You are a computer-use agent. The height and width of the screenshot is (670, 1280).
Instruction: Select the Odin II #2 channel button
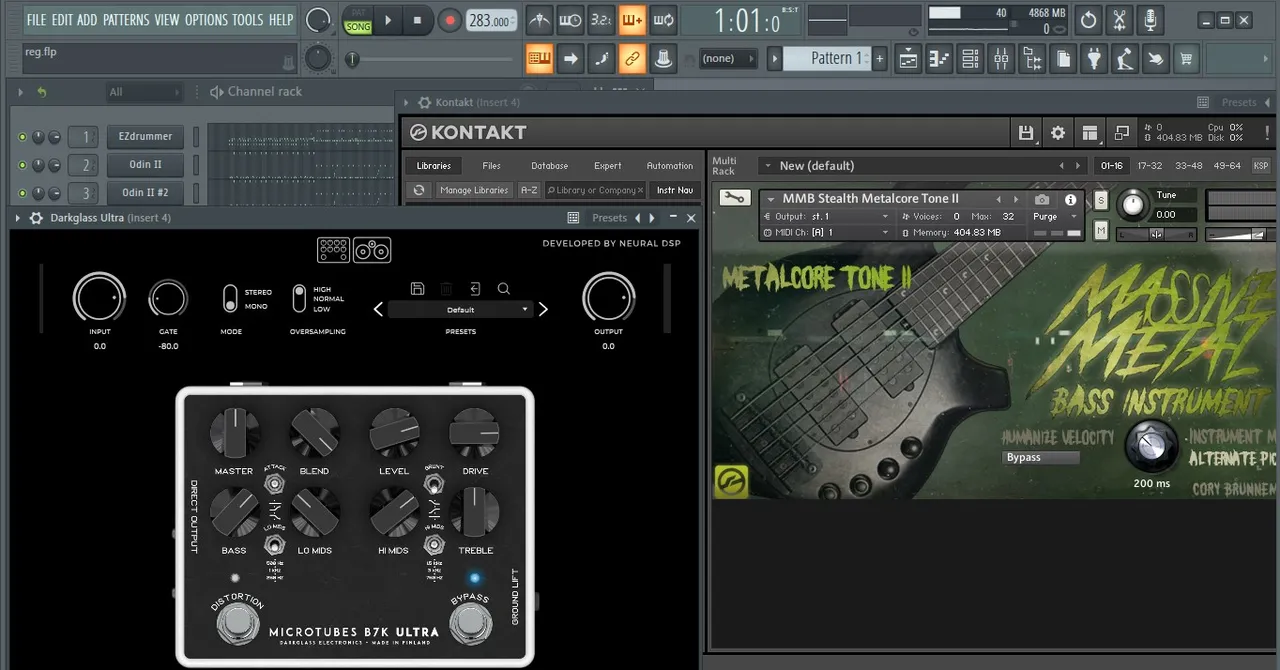(145, 193)
